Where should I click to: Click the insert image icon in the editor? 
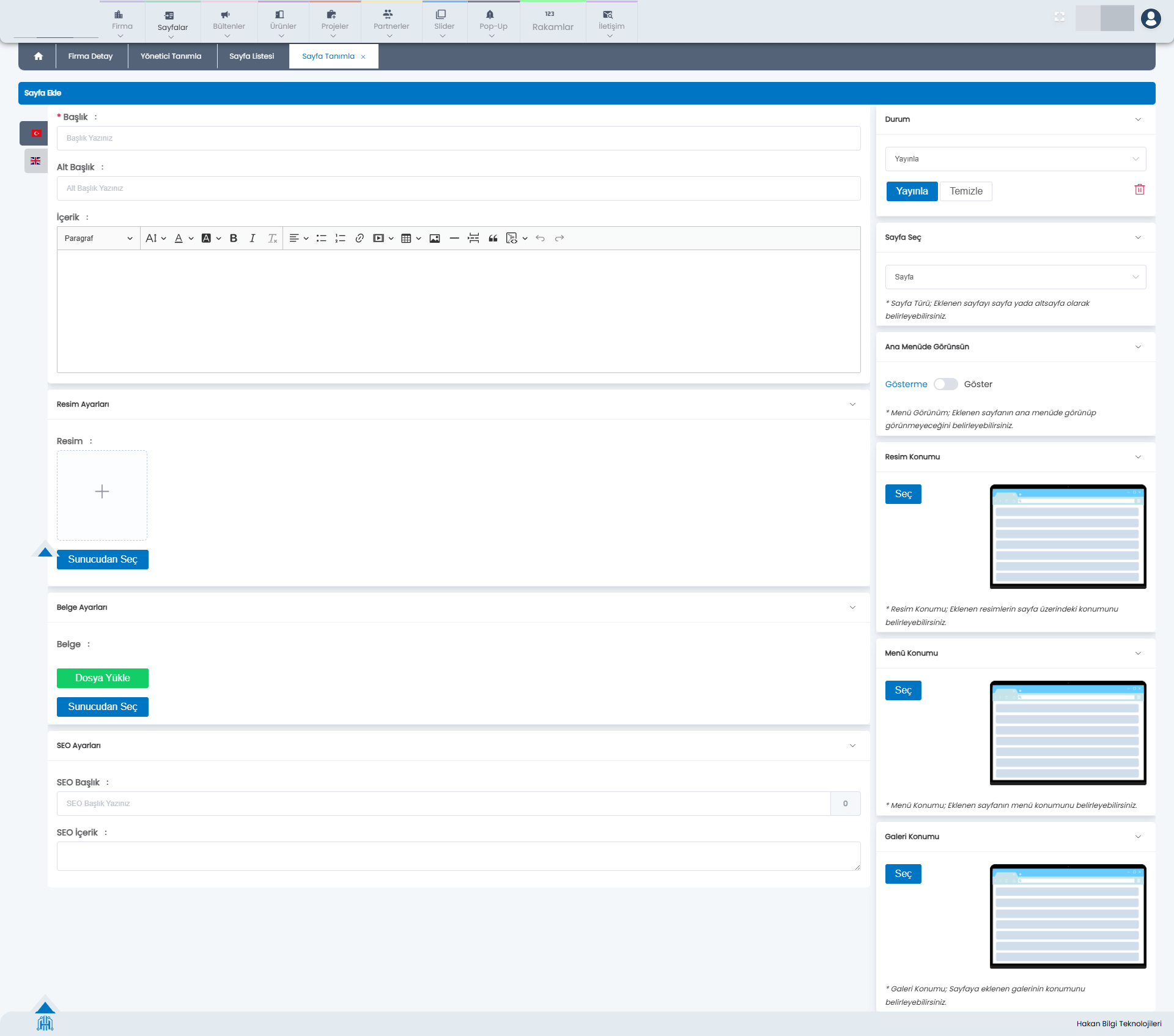435,239
